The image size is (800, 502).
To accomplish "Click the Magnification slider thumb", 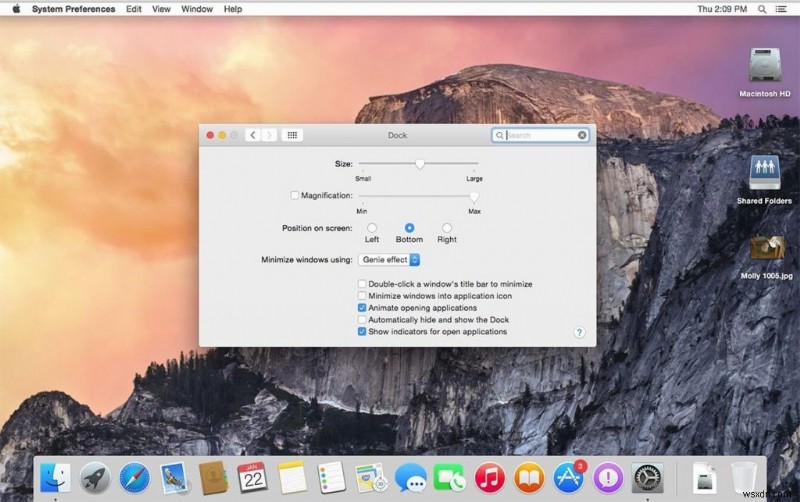I will pyautogui.click(x=474, y=196).
